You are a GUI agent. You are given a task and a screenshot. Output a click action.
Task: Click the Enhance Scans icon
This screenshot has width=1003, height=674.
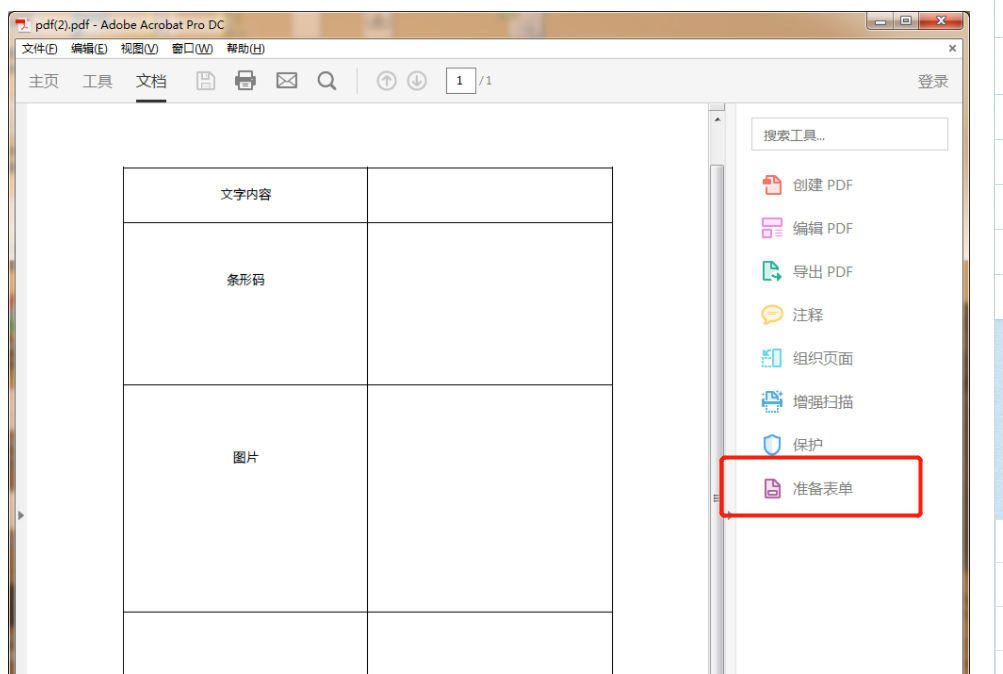772,402
